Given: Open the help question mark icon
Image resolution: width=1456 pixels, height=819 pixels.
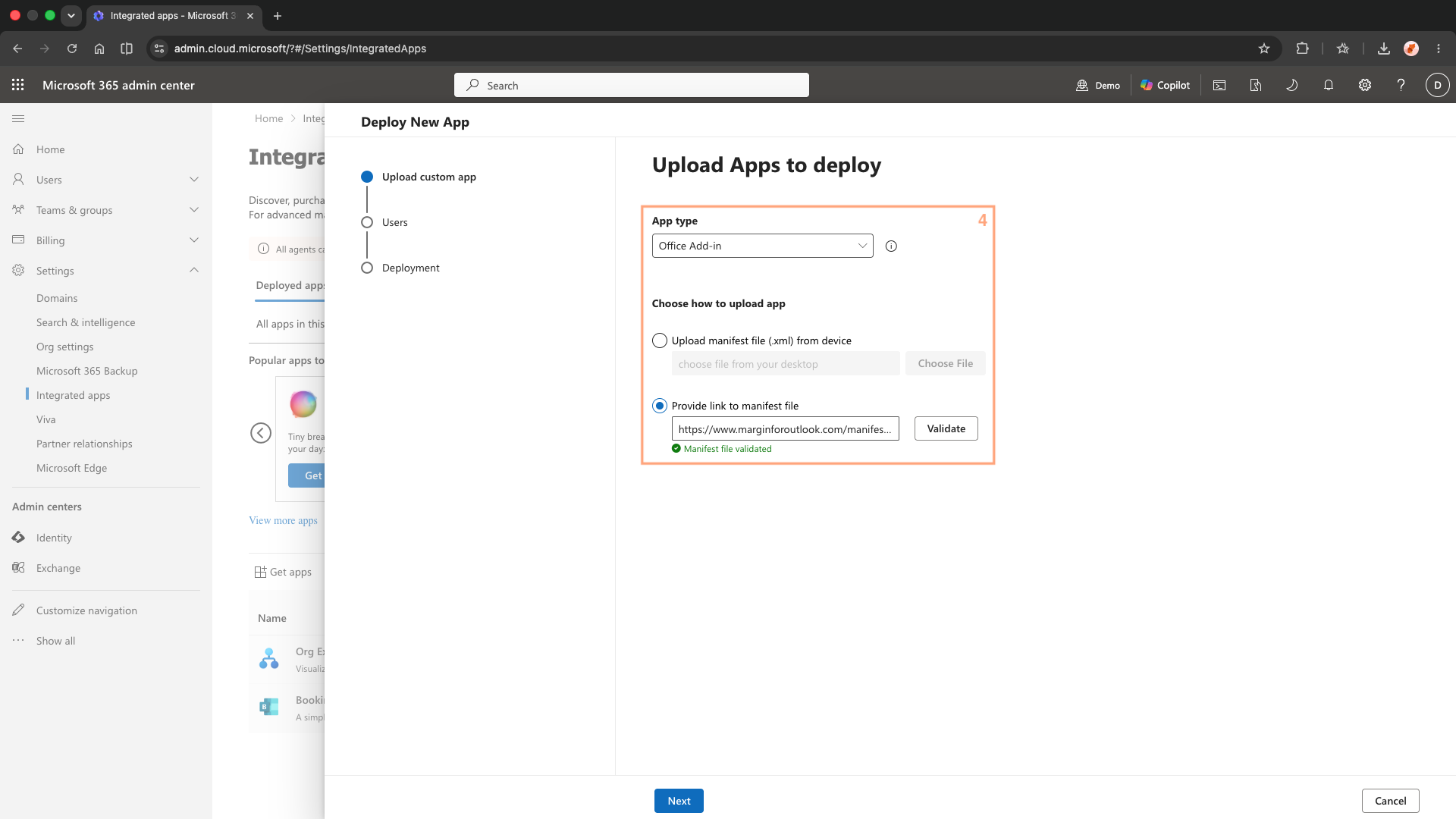Looking at the screenshot, I should pos(1401,85).
